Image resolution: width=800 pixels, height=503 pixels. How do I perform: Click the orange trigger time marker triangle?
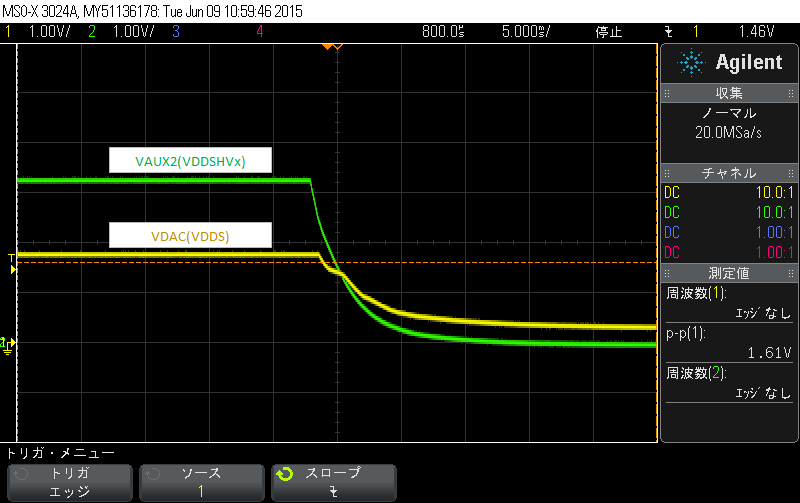327,47
